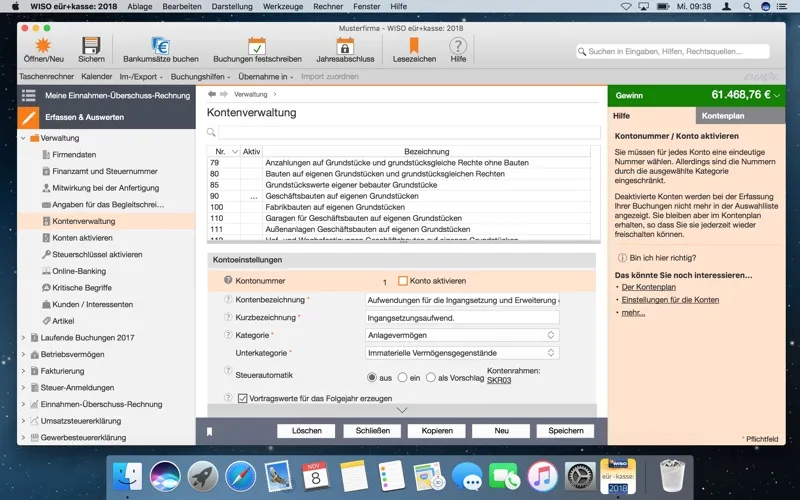
Task: Open the Kategorie dropdown Anlagevermögen
Action: pyautogui.click(x=462, y=335)
